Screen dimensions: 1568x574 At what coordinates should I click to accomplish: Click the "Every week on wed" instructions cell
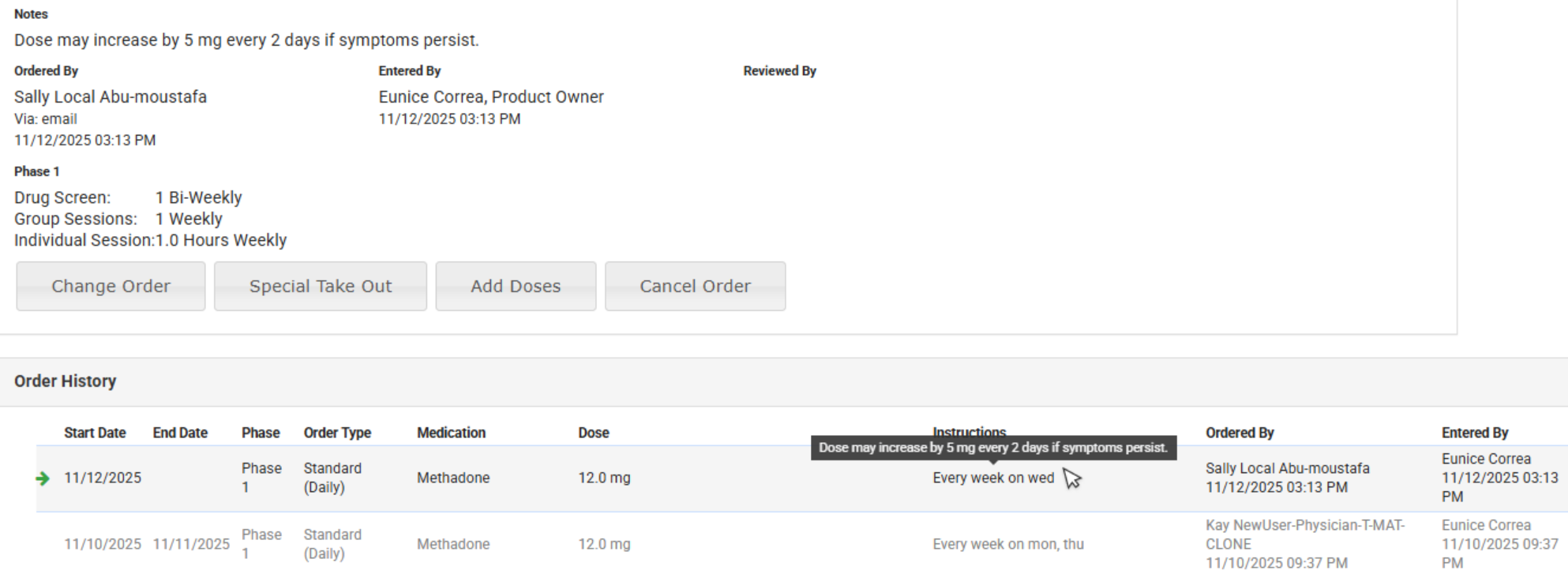click(992, 478)
